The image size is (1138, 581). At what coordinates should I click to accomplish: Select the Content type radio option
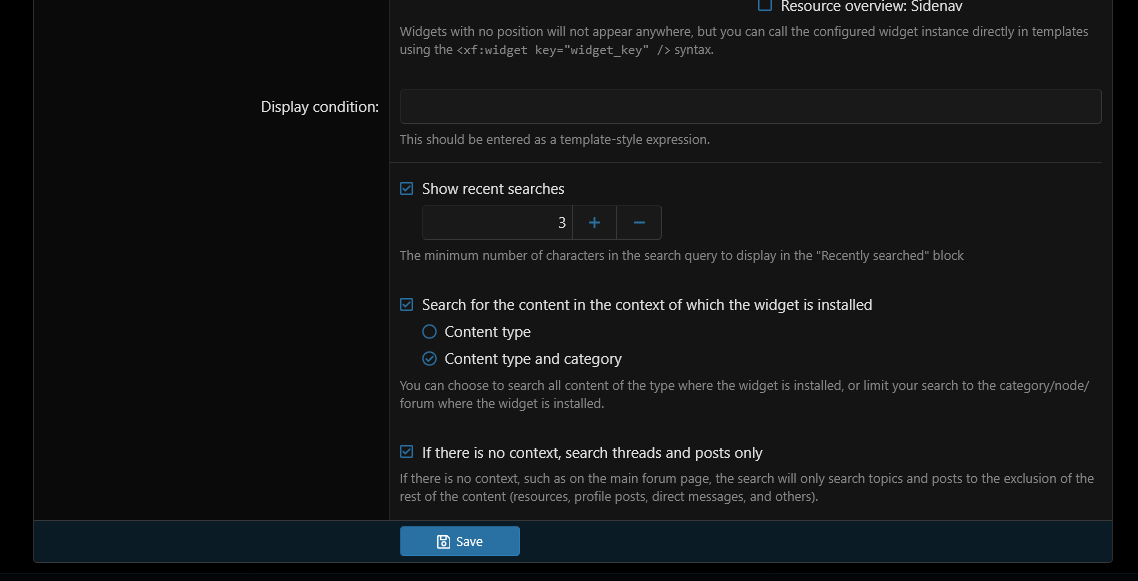coord(430,331)
